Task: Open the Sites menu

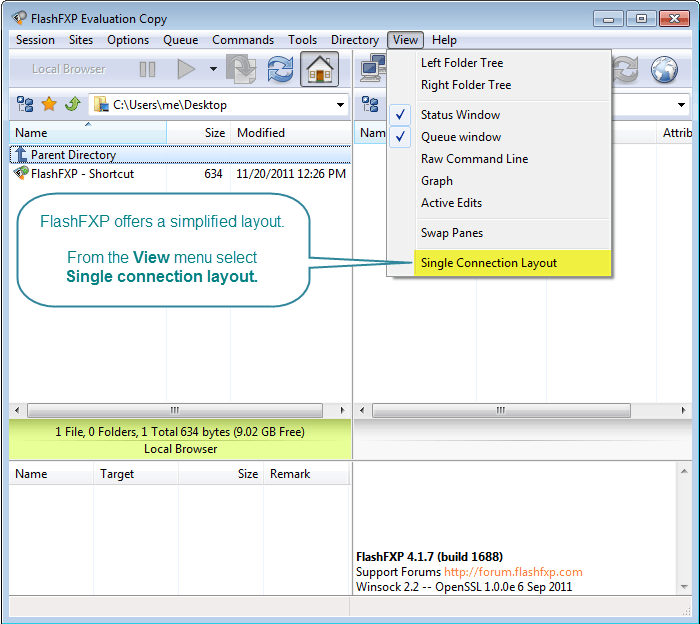Action: [81, 40]
